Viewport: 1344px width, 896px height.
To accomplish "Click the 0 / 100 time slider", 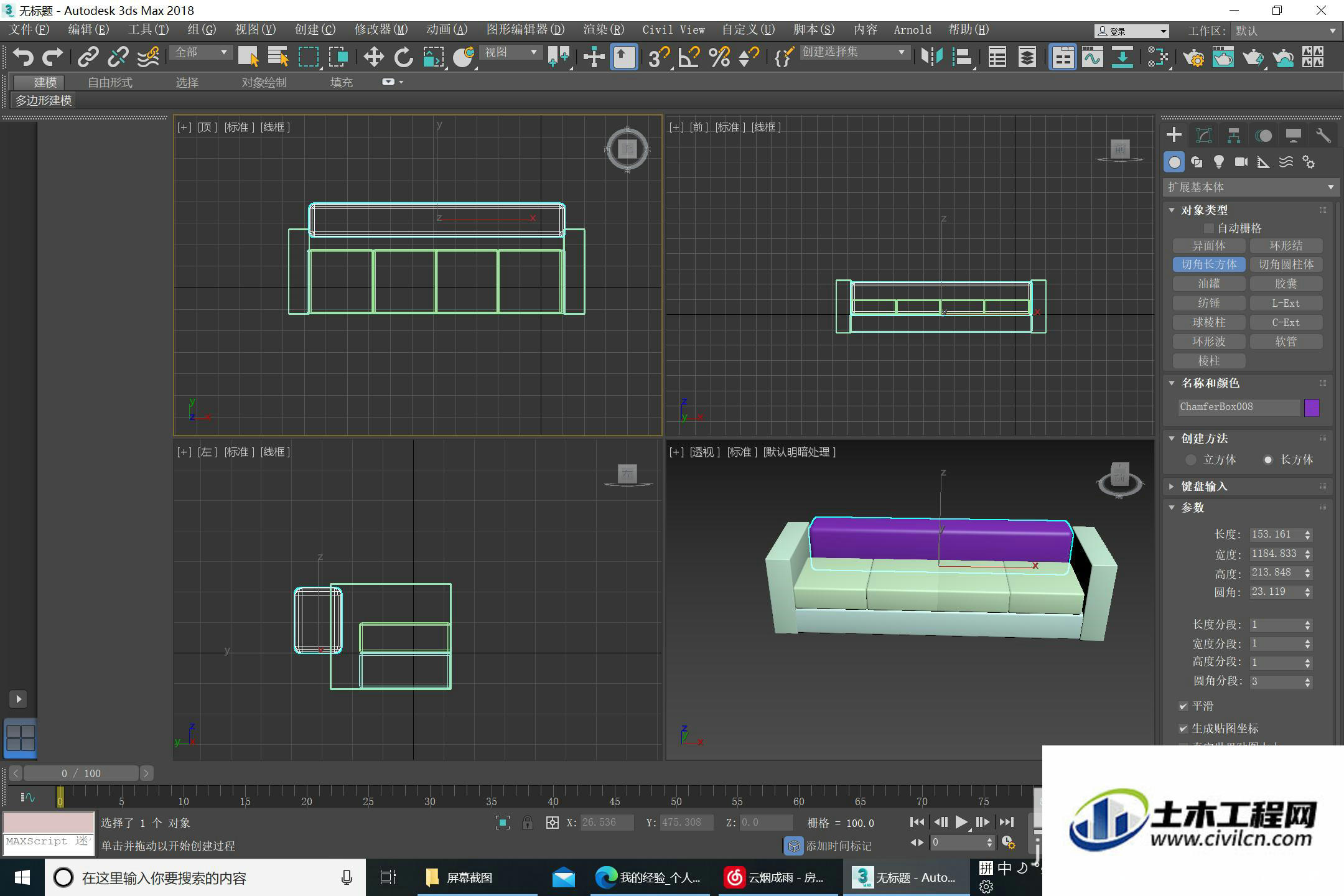I will 81,773.
